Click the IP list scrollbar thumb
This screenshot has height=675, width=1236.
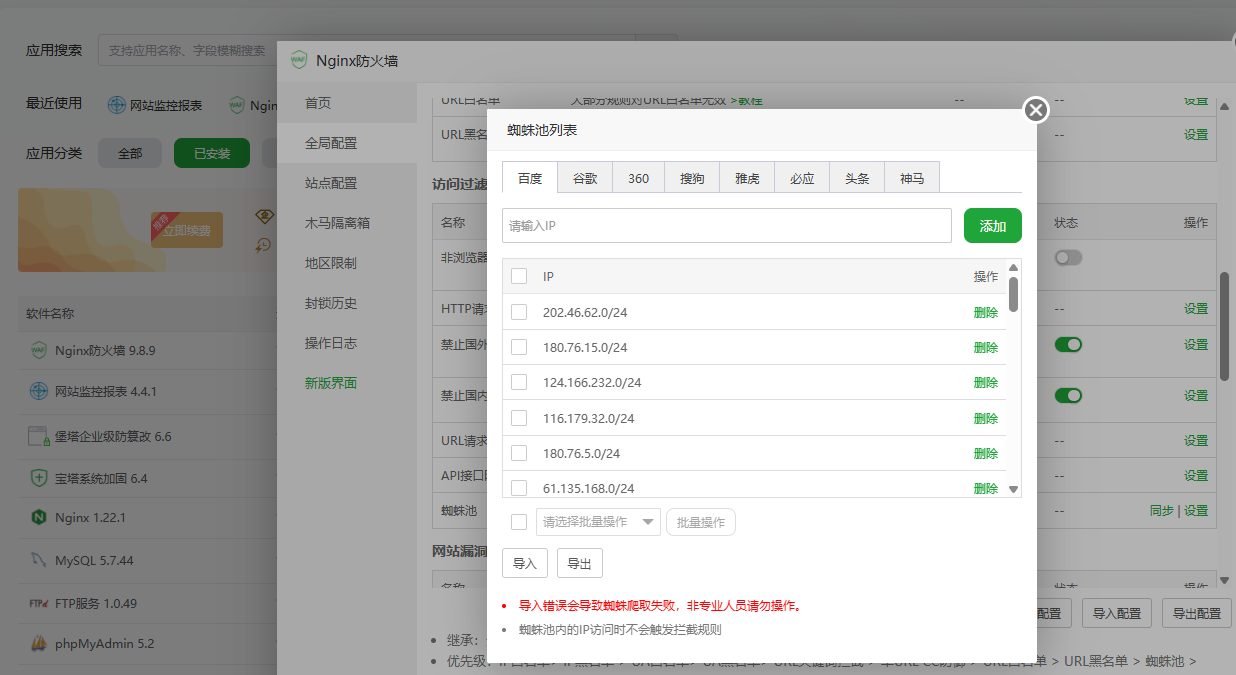[1013, 294]
